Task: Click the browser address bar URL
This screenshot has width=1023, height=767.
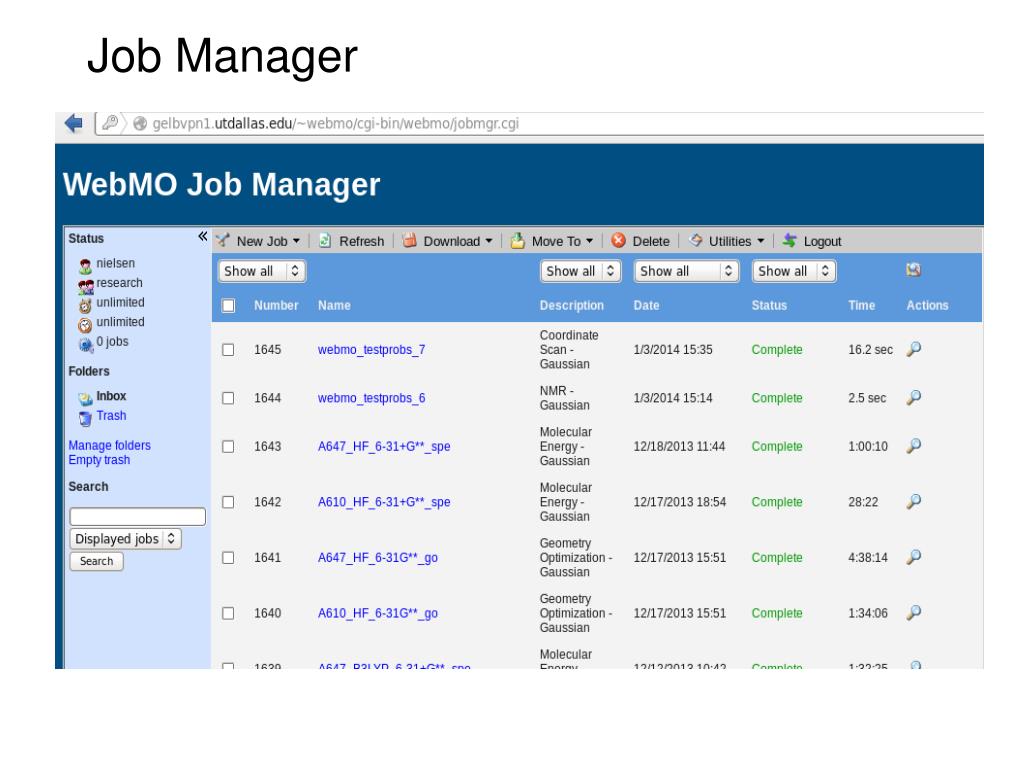Action: click(335, 123)
